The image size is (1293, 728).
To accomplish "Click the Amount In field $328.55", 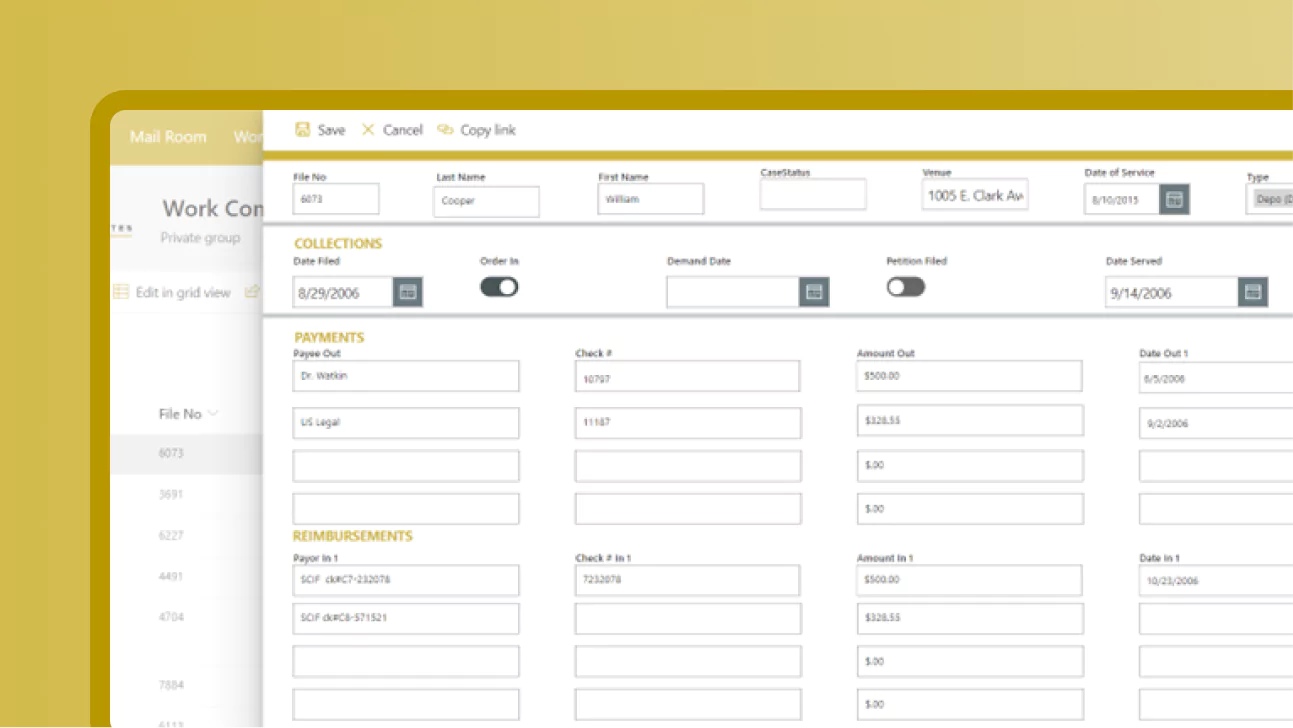I will point(970,618).
